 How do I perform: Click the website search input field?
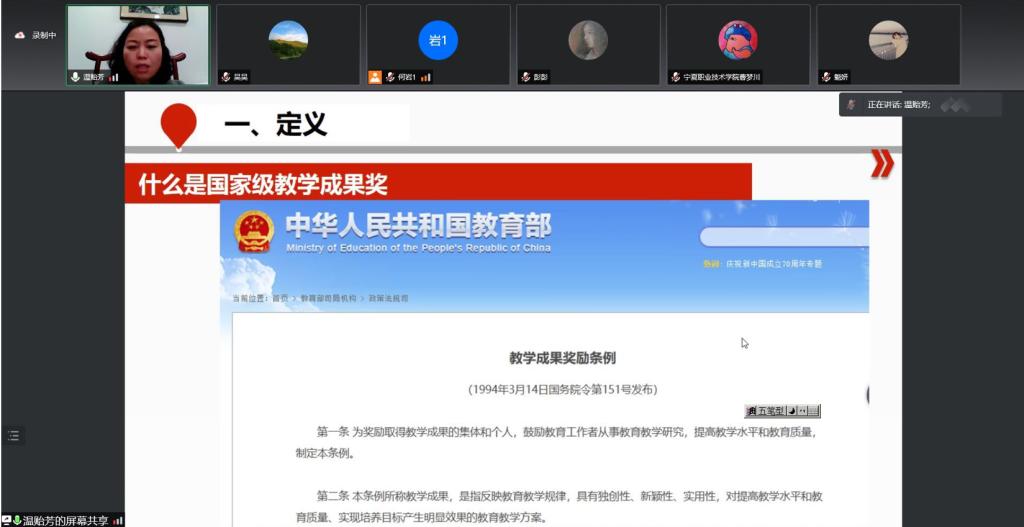coord(784,237)
